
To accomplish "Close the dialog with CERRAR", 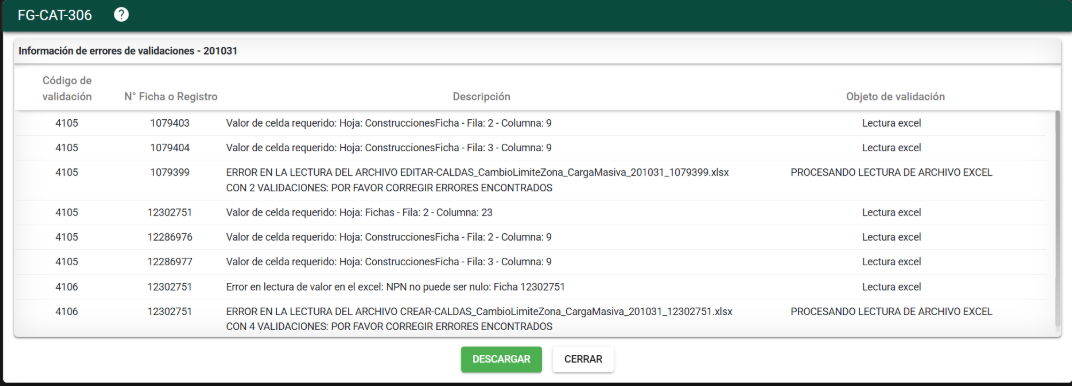I will coord(583,359).
